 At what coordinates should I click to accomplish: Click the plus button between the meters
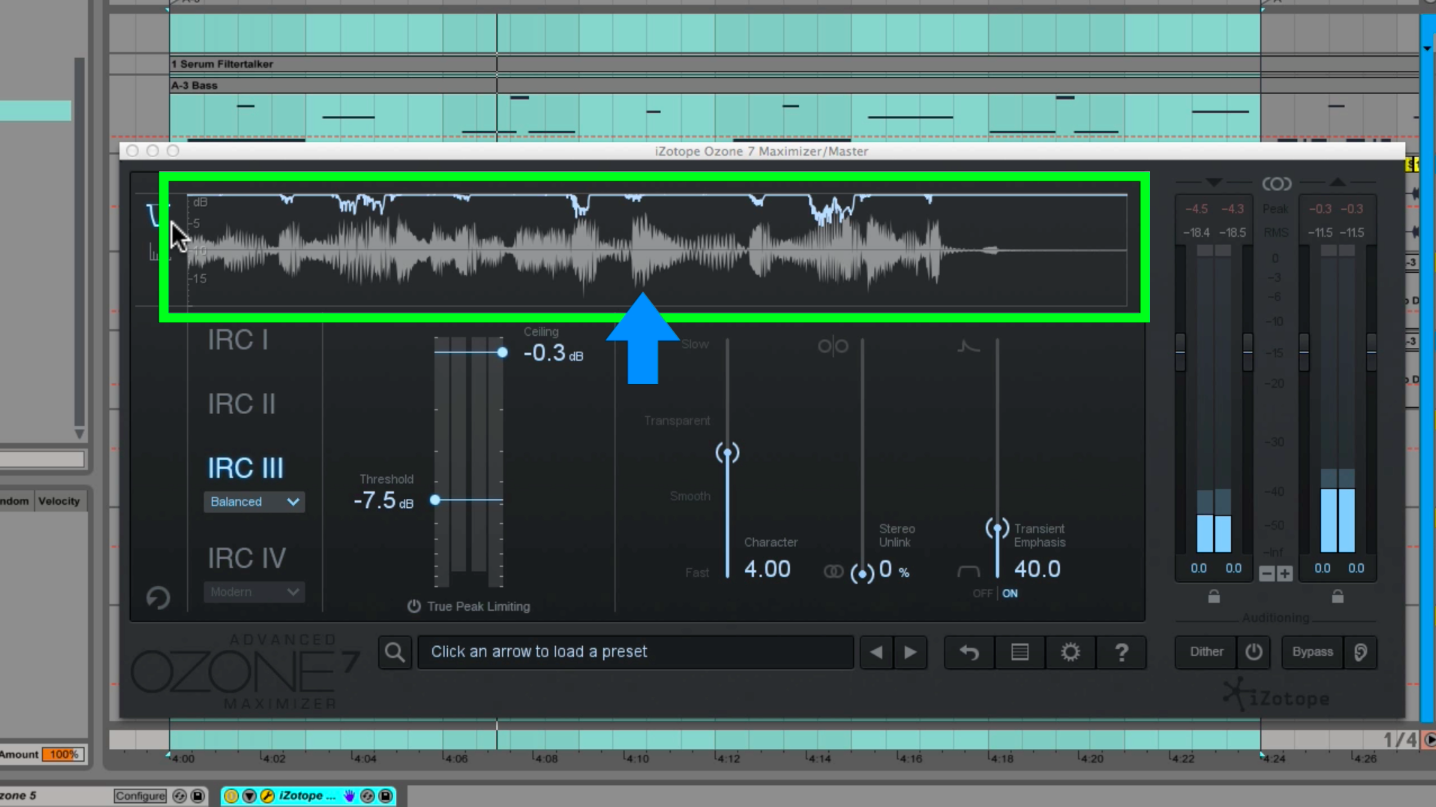[1285, 573]
